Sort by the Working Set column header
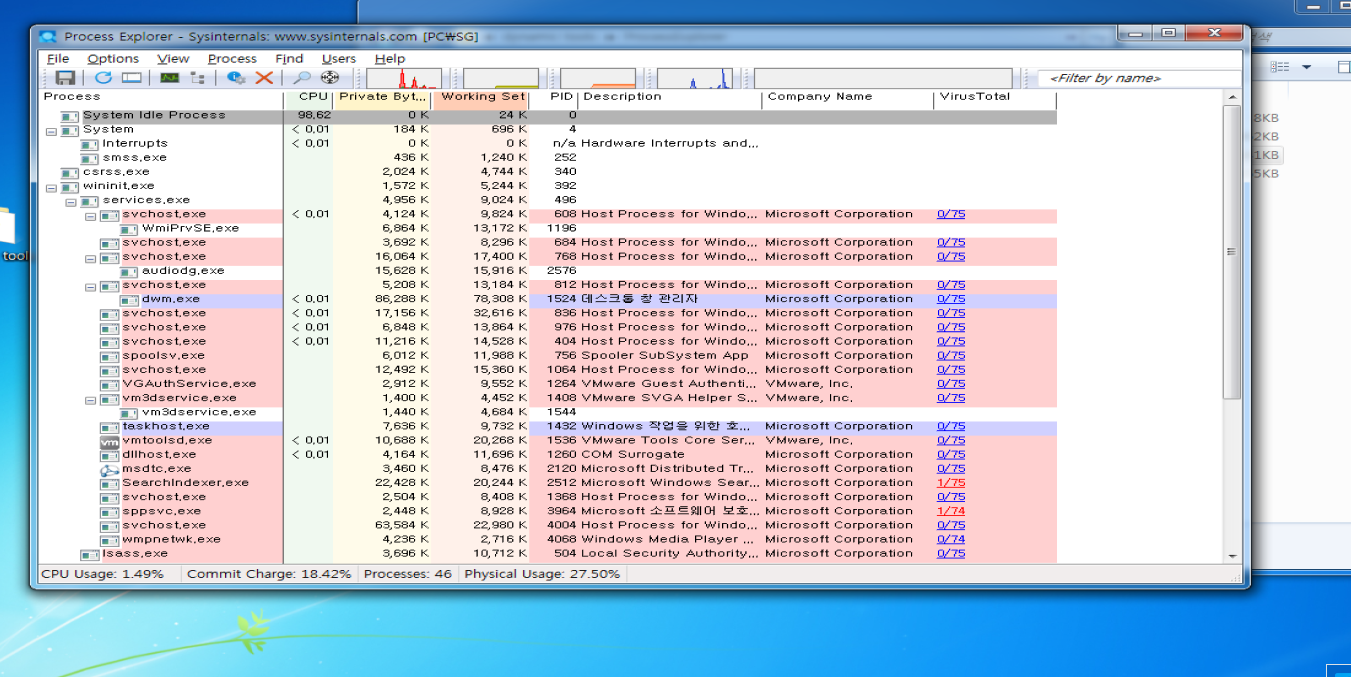Image resolution: width=1351 pixels, height=677 pixels. [x=481, y=98]
